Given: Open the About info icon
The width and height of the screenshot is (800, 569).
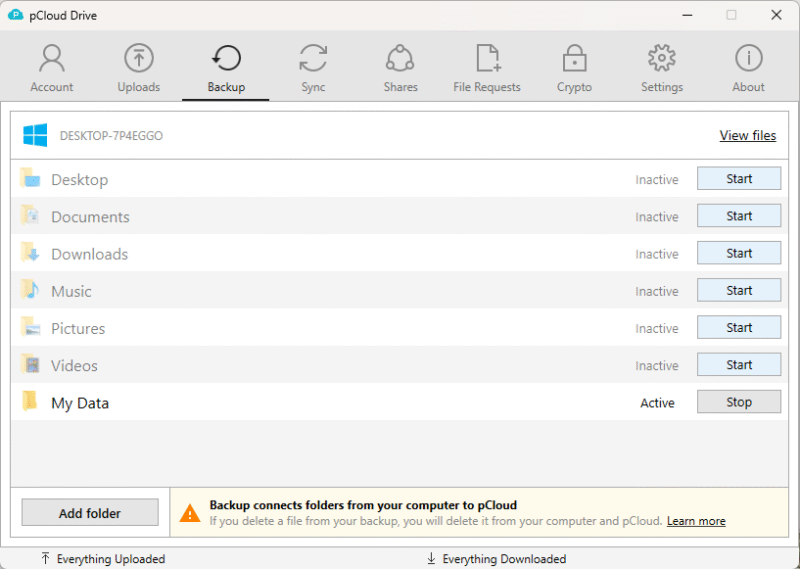Looking at the screenshot, I should coord(748,58).
